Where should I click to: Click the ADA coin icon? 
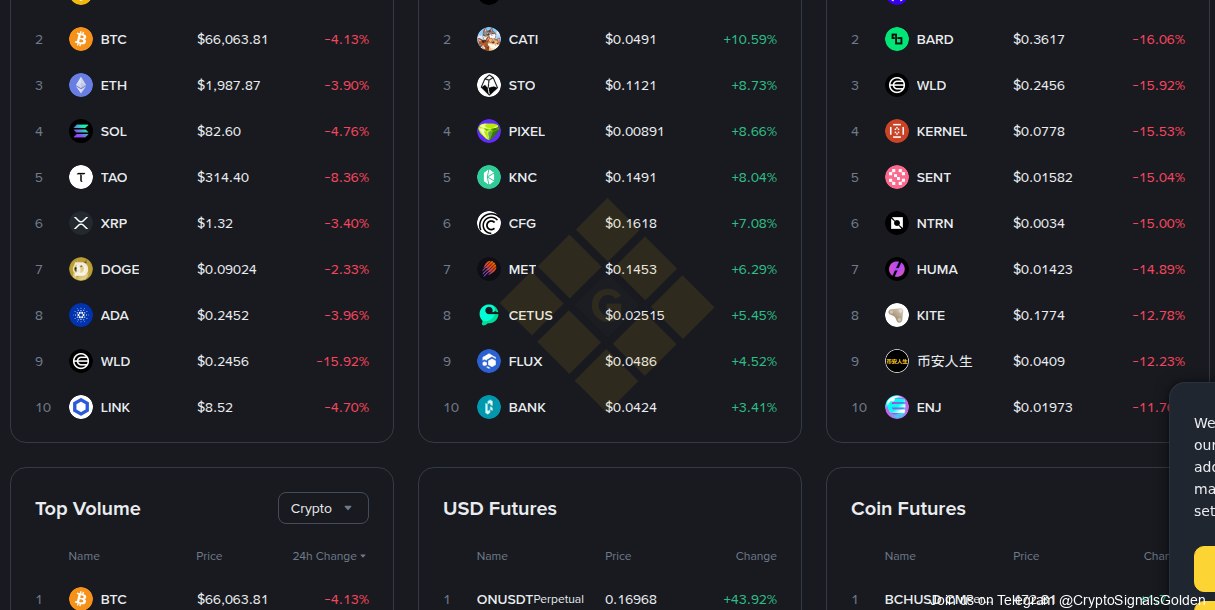pos(81,316)
